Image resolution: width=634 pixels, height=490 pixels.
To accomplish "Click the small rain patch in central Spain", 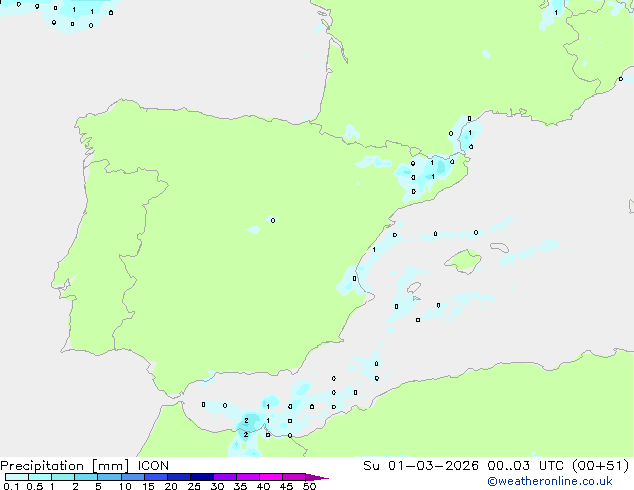I will 254,230.
